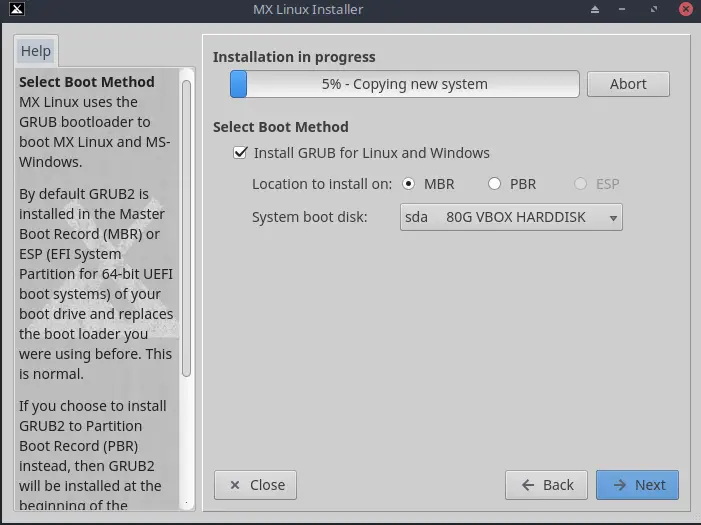Click the Installation in progress heading
This screenshot has width=701, height=525.
294,57
